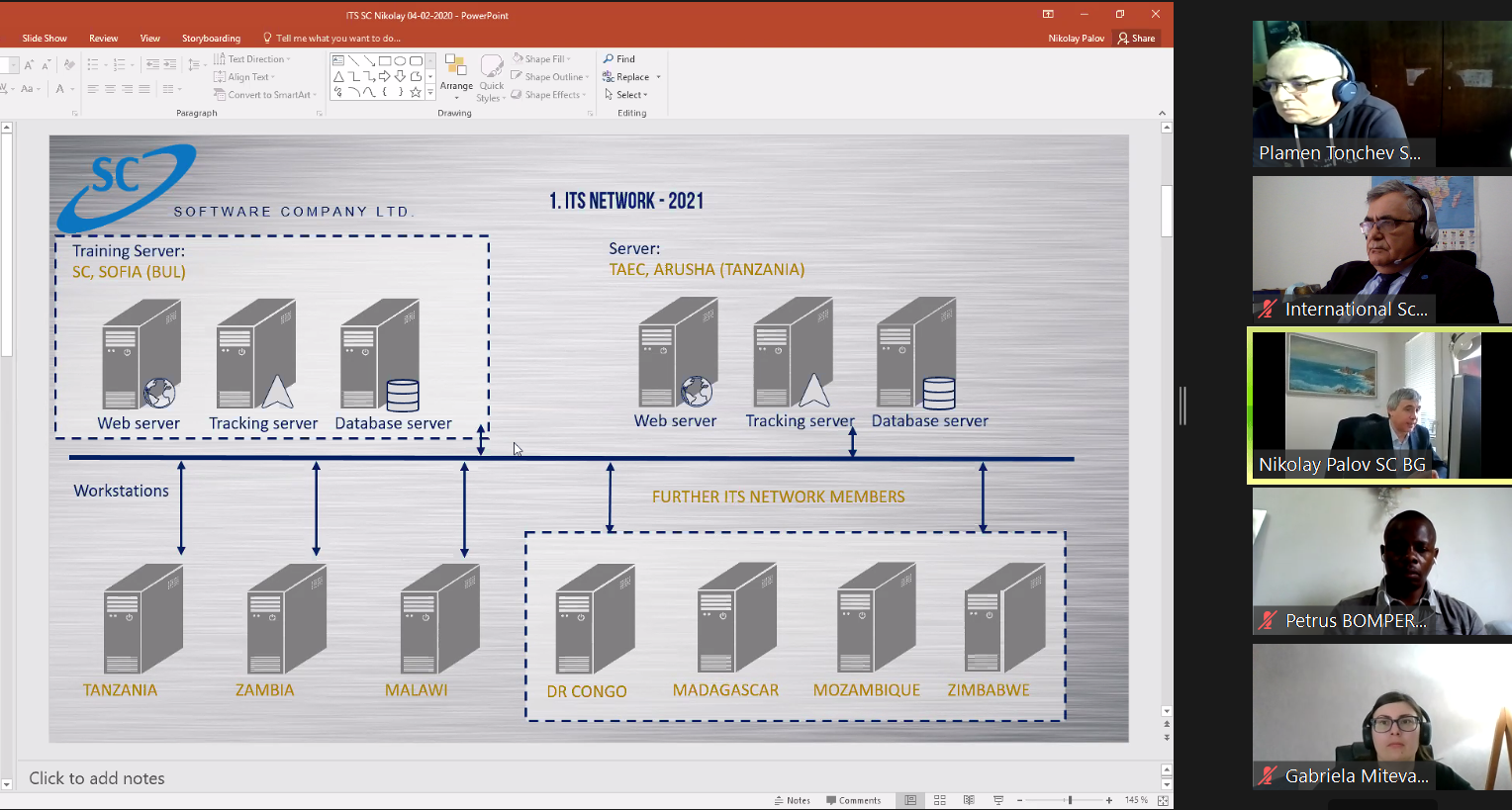The image size is (1512, 810).
Task: Open Numbering list dropdown arrow
Action: click(x=133, y=64)
